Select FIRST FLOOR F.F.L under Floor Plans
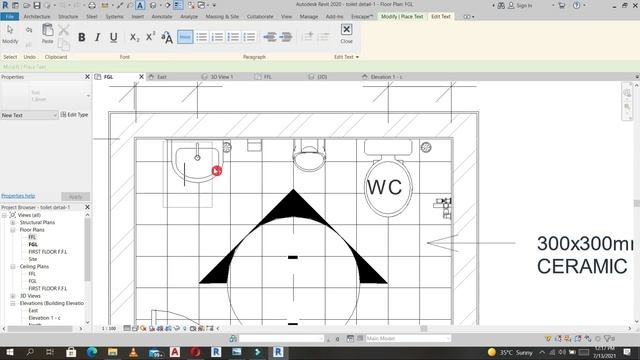This screenshot has height=360, width=640. pyautogui.click(x=47, y=252)
